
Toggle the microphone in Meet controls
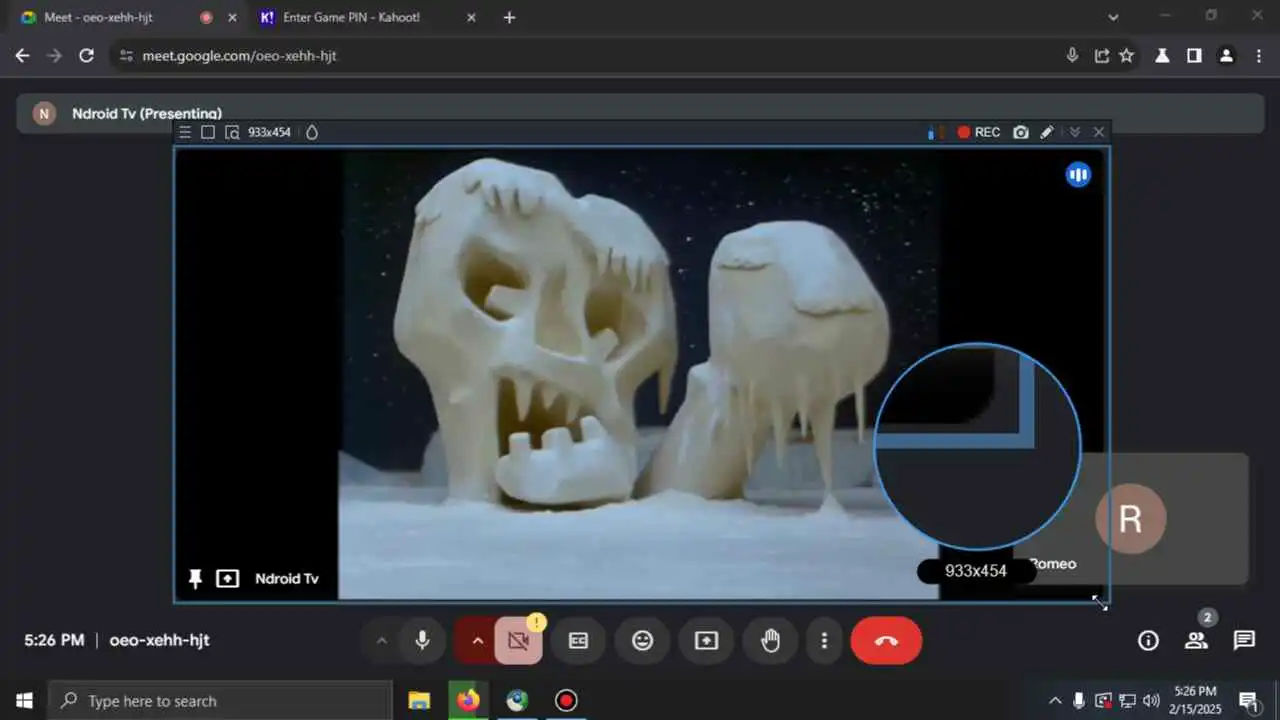pos(422,641)
